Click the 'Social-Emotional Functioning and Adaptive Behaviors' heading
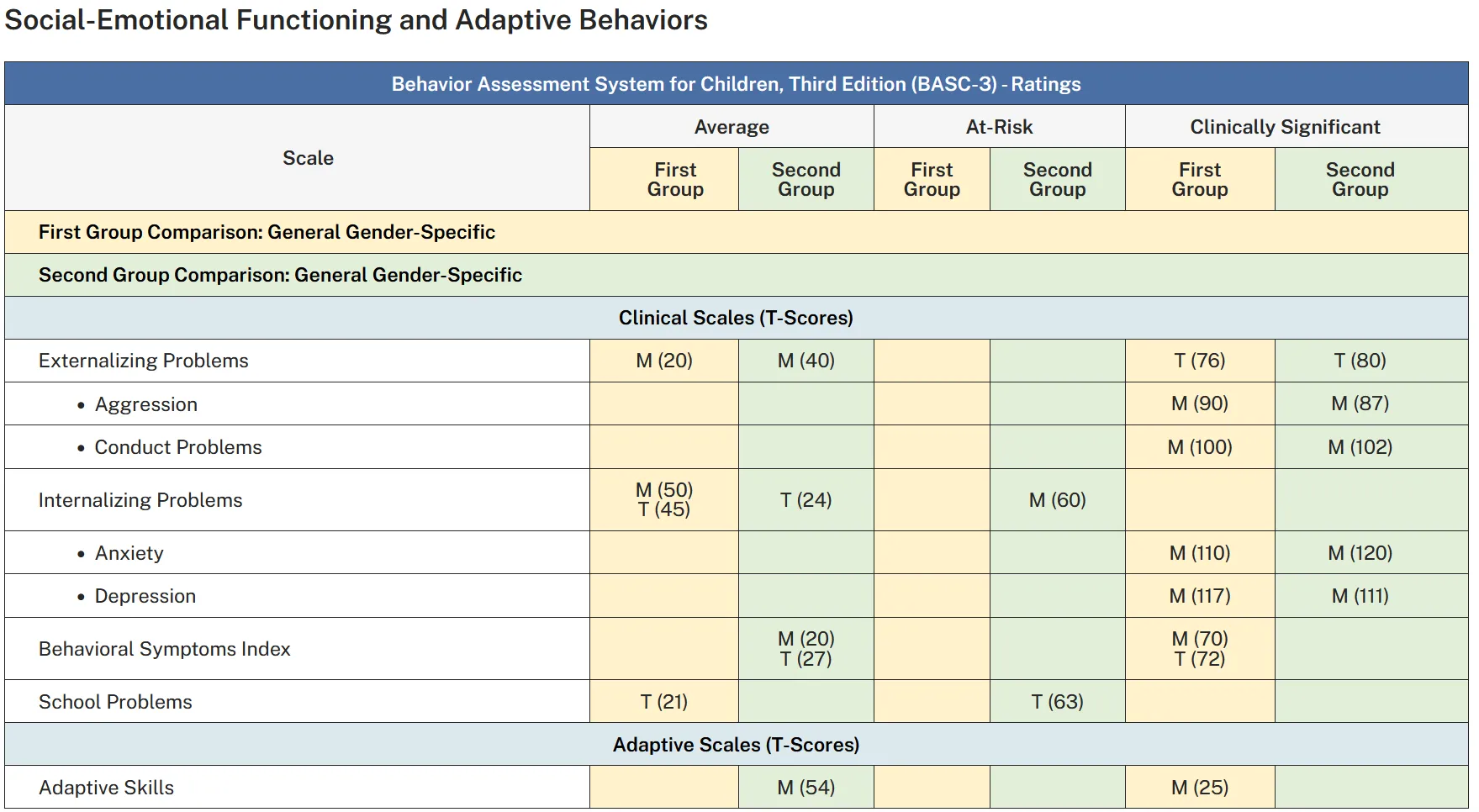Viewport: 1479px width, 812px height. tap(357, 20)
